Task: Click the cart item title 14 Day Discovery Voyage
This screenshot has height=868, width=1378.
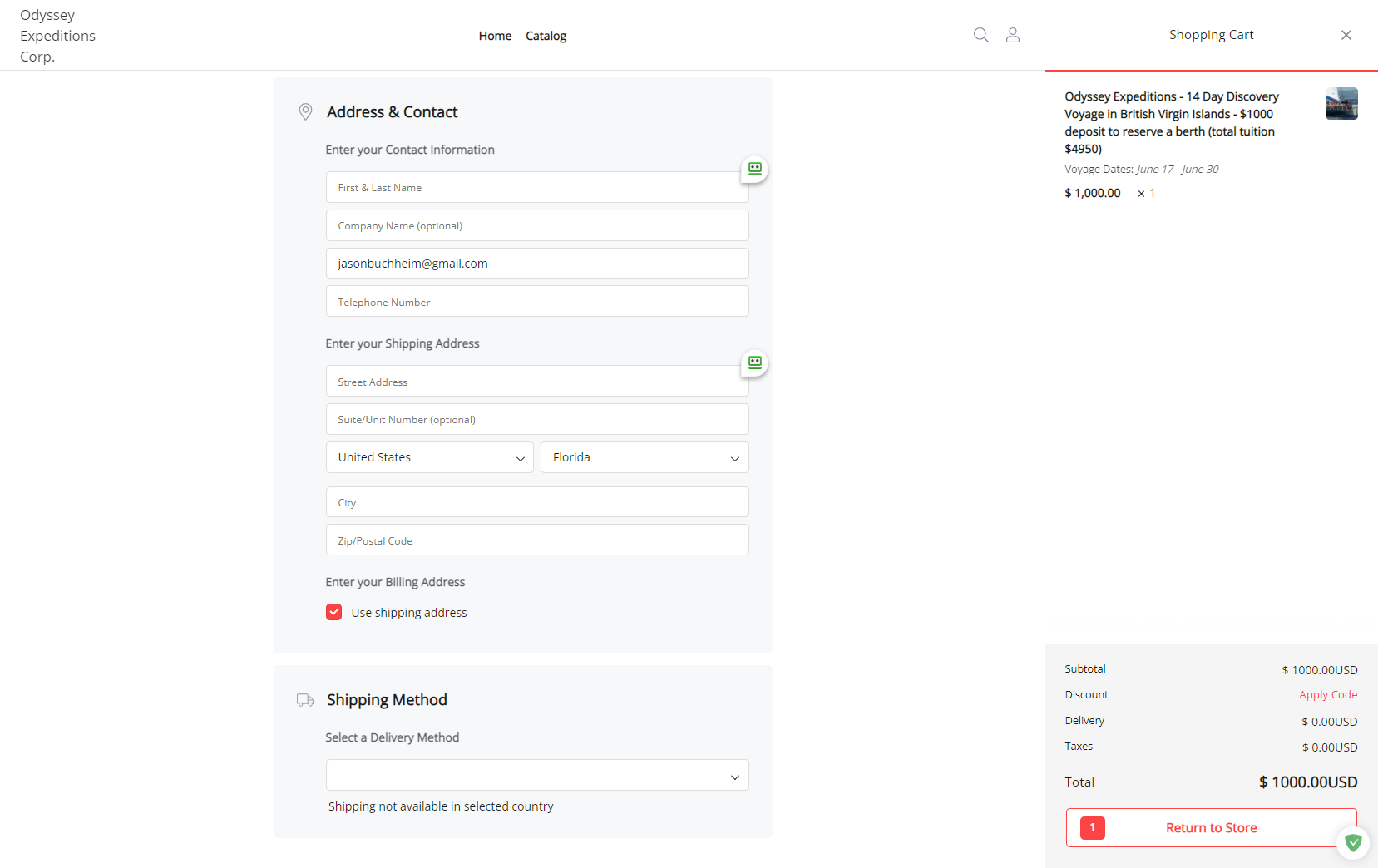Action: (x=1172, y=123)
